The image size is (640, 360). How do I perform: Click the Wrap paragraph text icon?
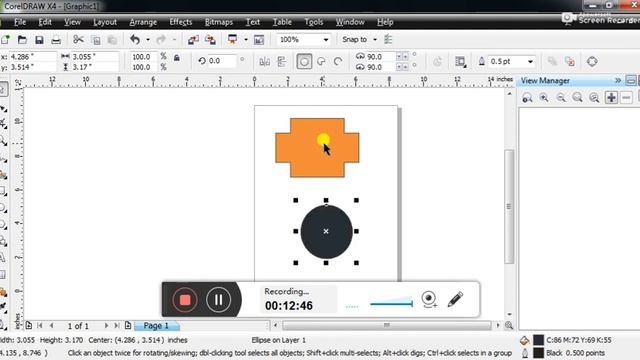[x=460, y=62]
